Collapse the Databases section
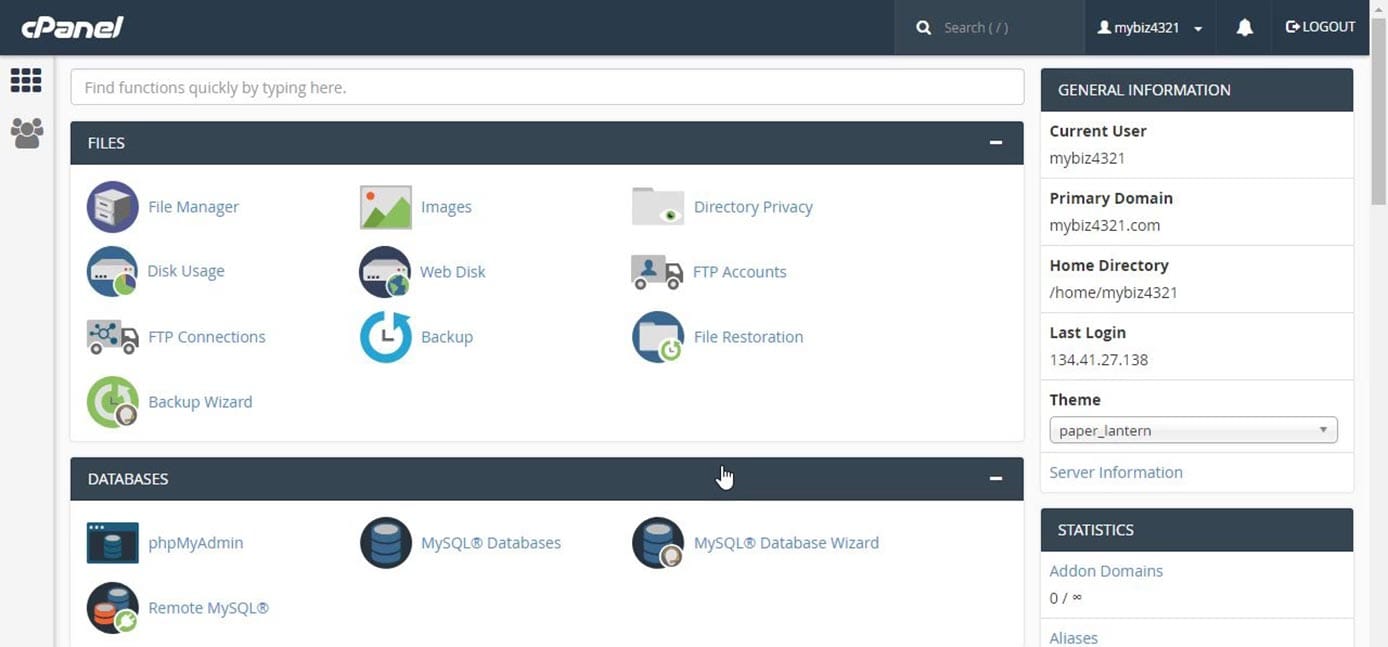 [x=996, y=479]
